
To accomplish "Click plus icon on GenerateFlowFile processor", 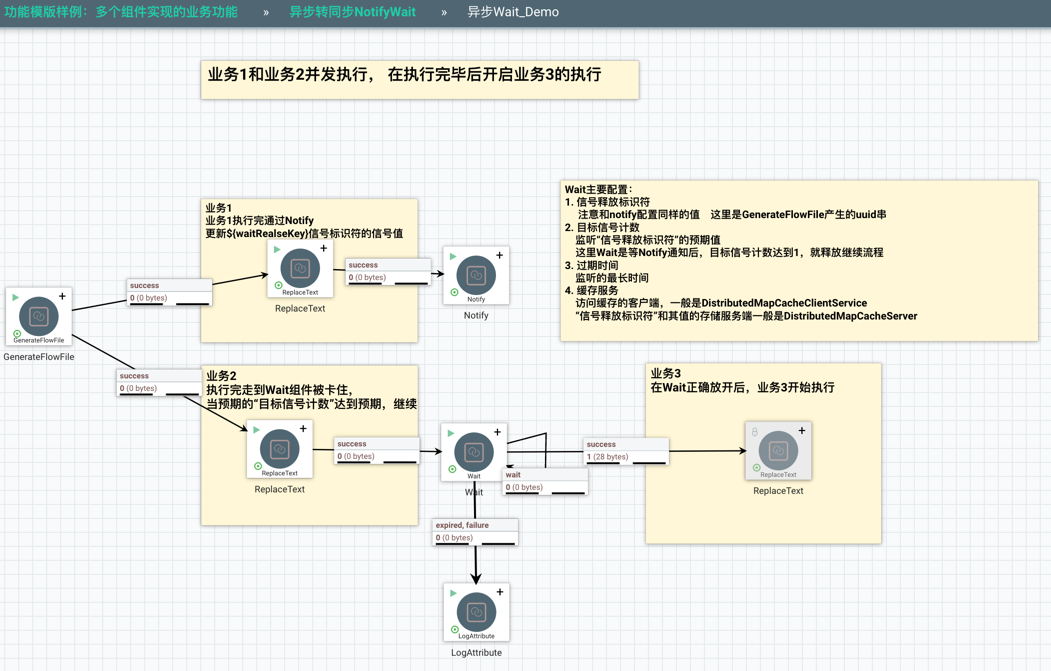I will 62,297.
